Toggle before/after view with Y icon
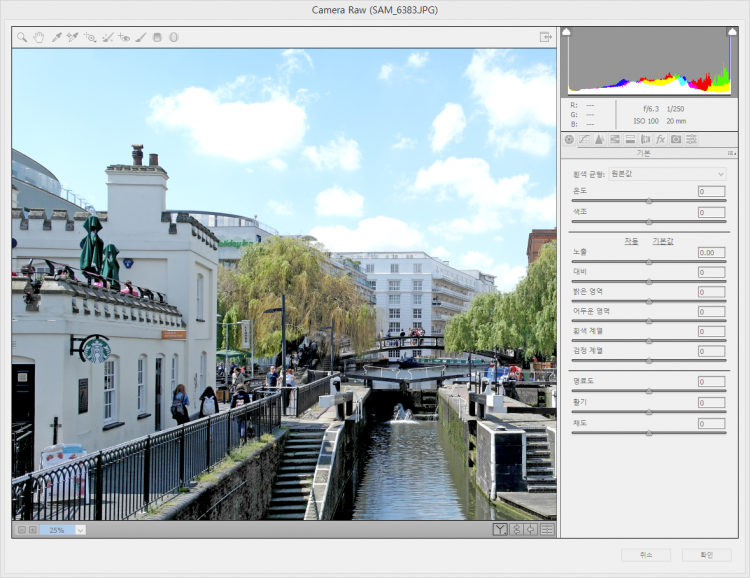750x578 pixels. [500, 529]
